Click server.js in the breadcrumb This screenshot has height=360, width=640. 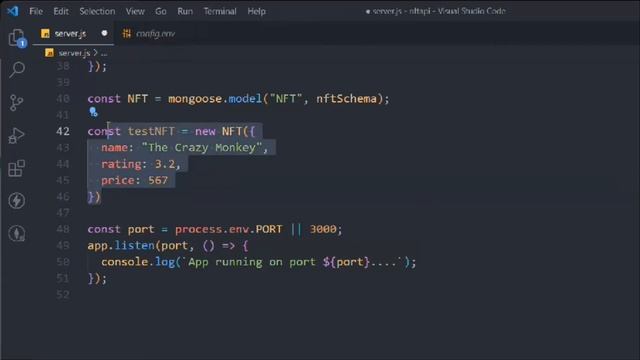[x=74, y=53]
